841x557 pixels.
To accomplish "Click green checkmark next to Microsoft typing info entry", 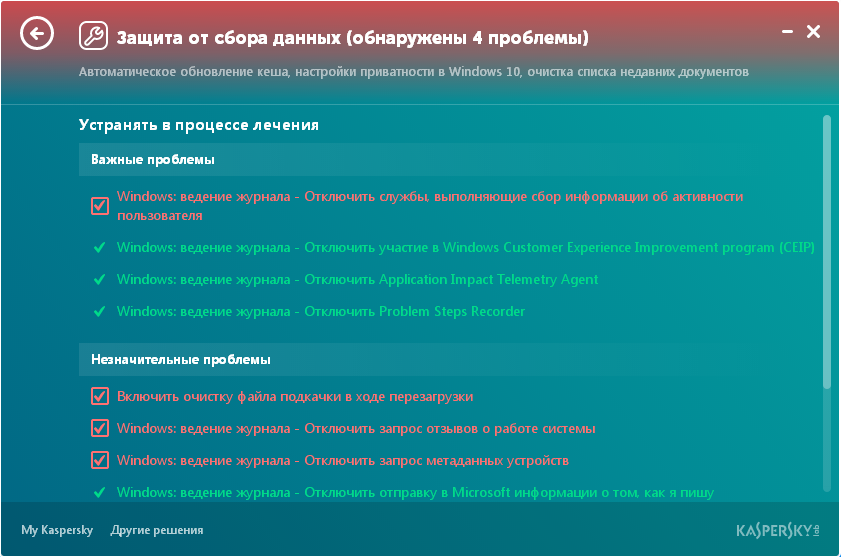I will click(99, 492).
